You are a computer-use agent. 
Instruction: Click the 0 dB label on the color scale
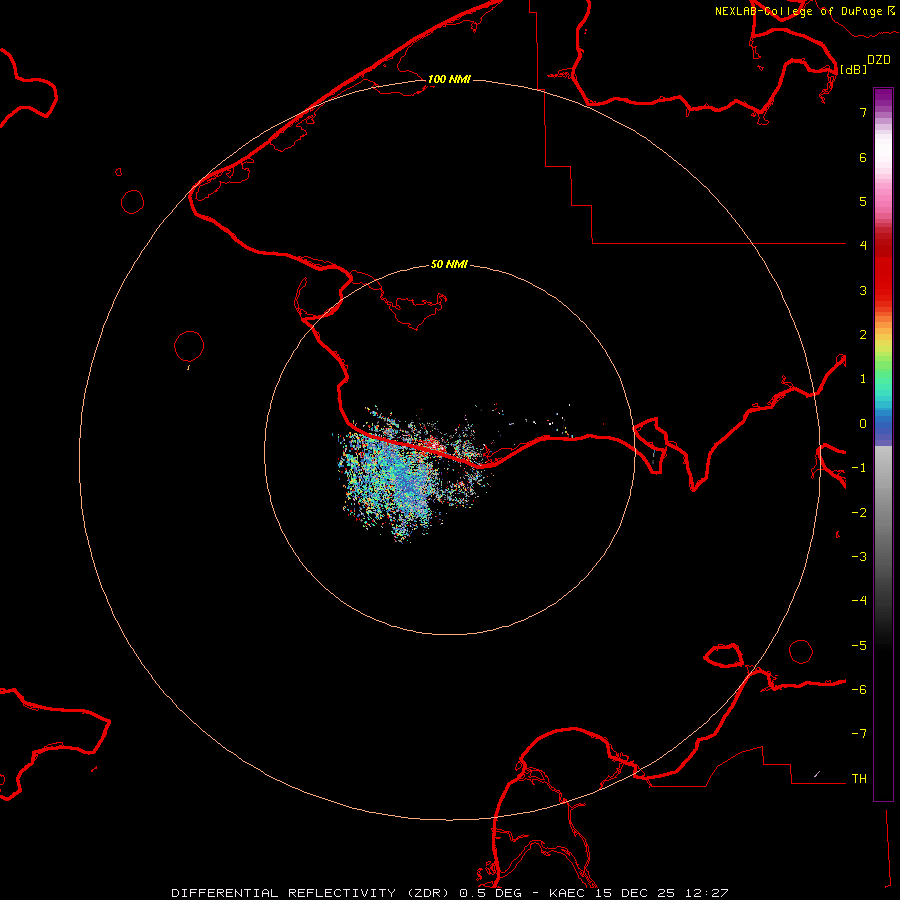863,424
